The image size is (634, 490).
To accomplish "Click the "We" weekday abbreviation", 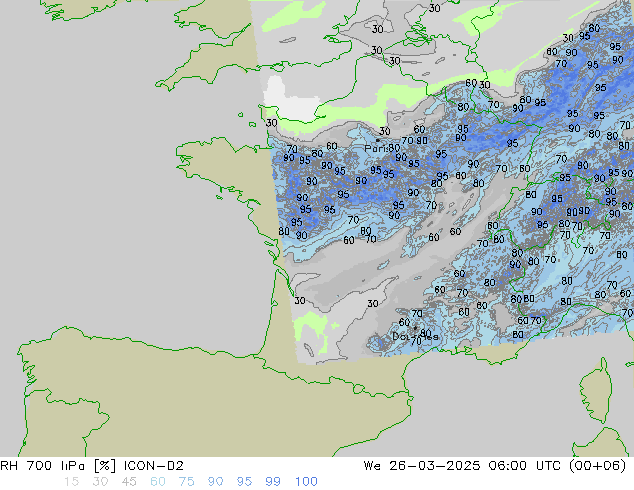I will click(x=372, y=466).
